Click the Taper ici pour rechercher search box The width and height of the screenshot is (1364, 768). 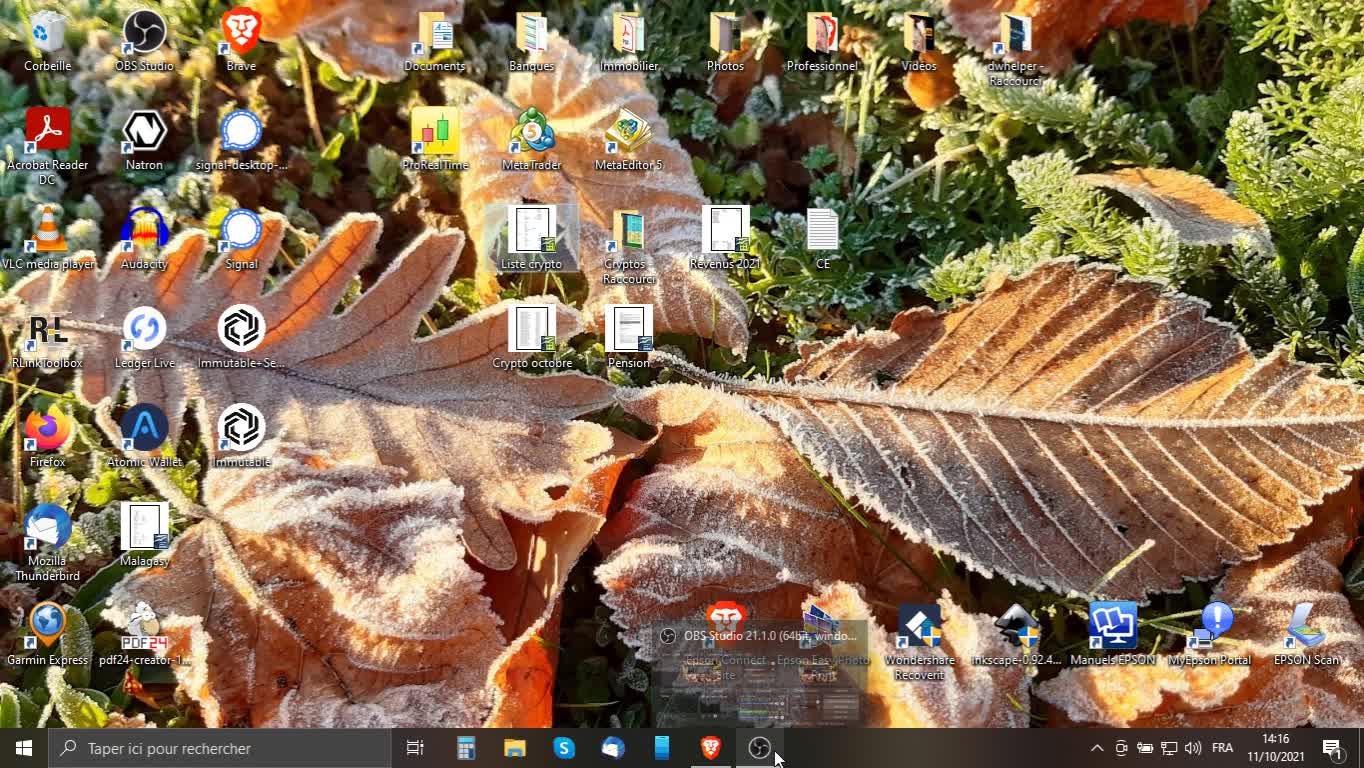pos(220,748)
